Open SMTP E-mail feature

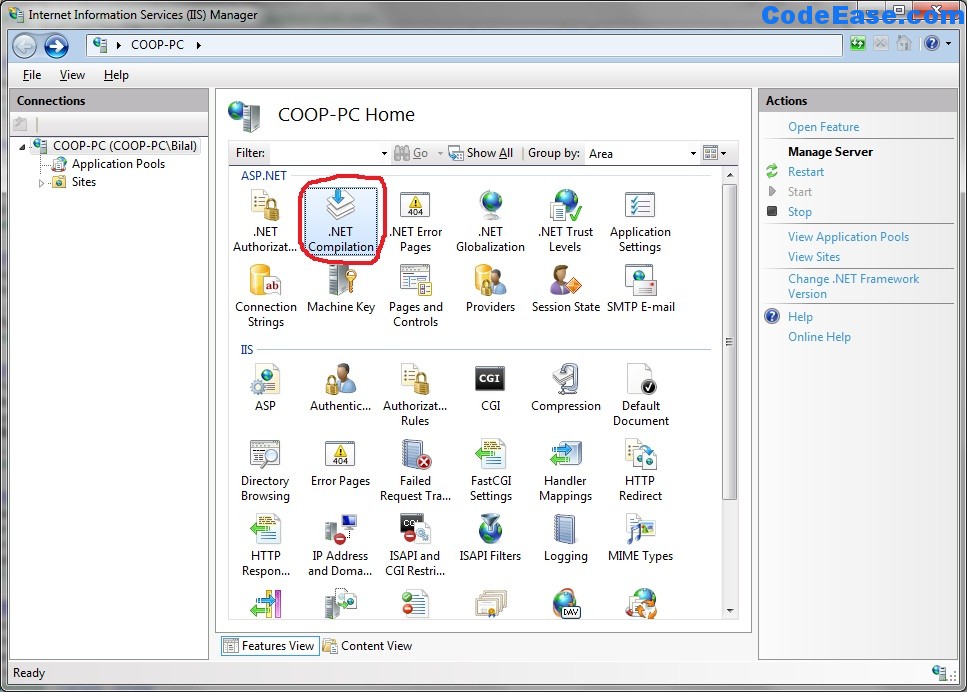tap(641, 289)
